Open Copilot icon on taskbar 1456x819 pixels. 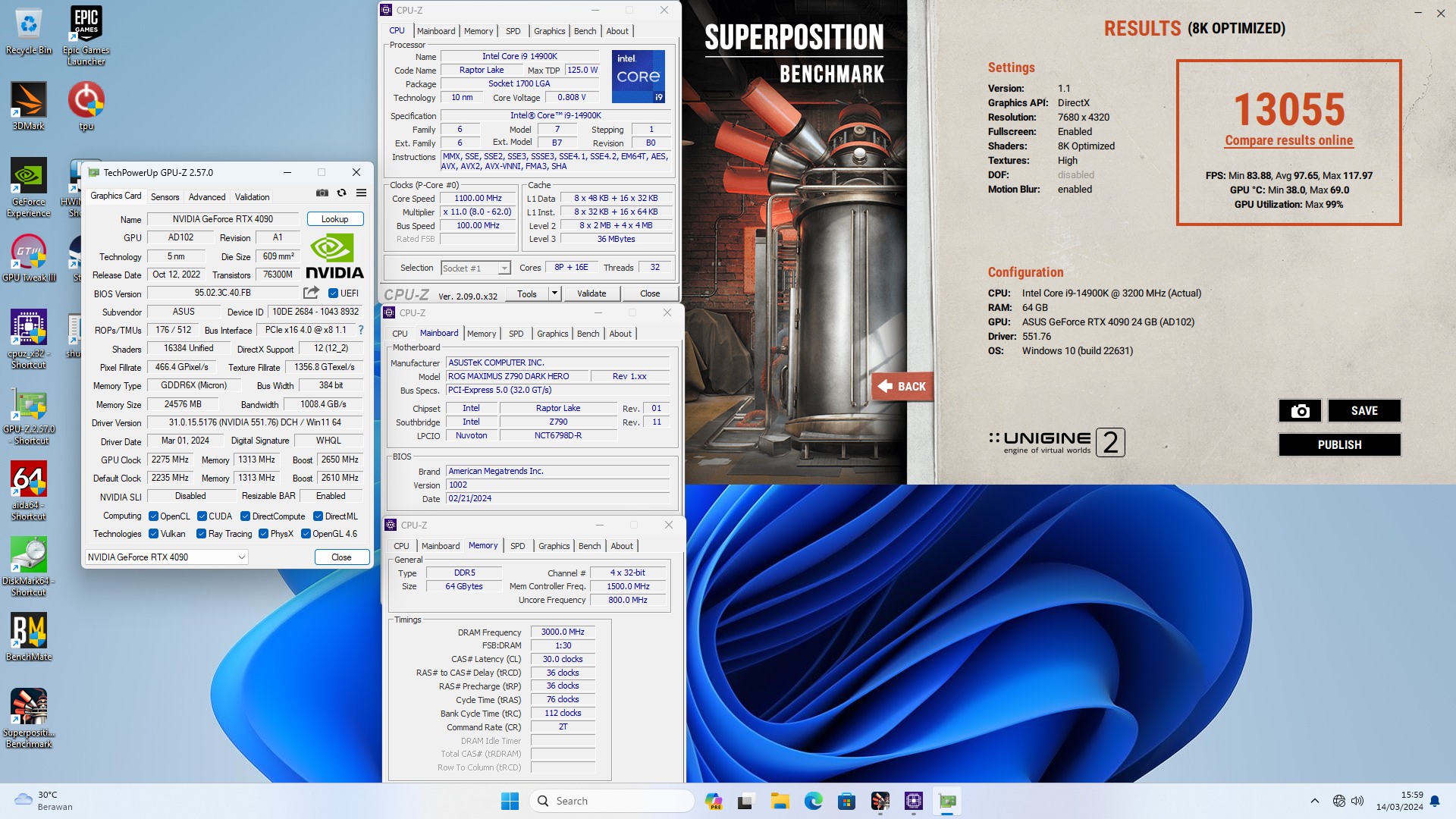(x=714, y=801)
